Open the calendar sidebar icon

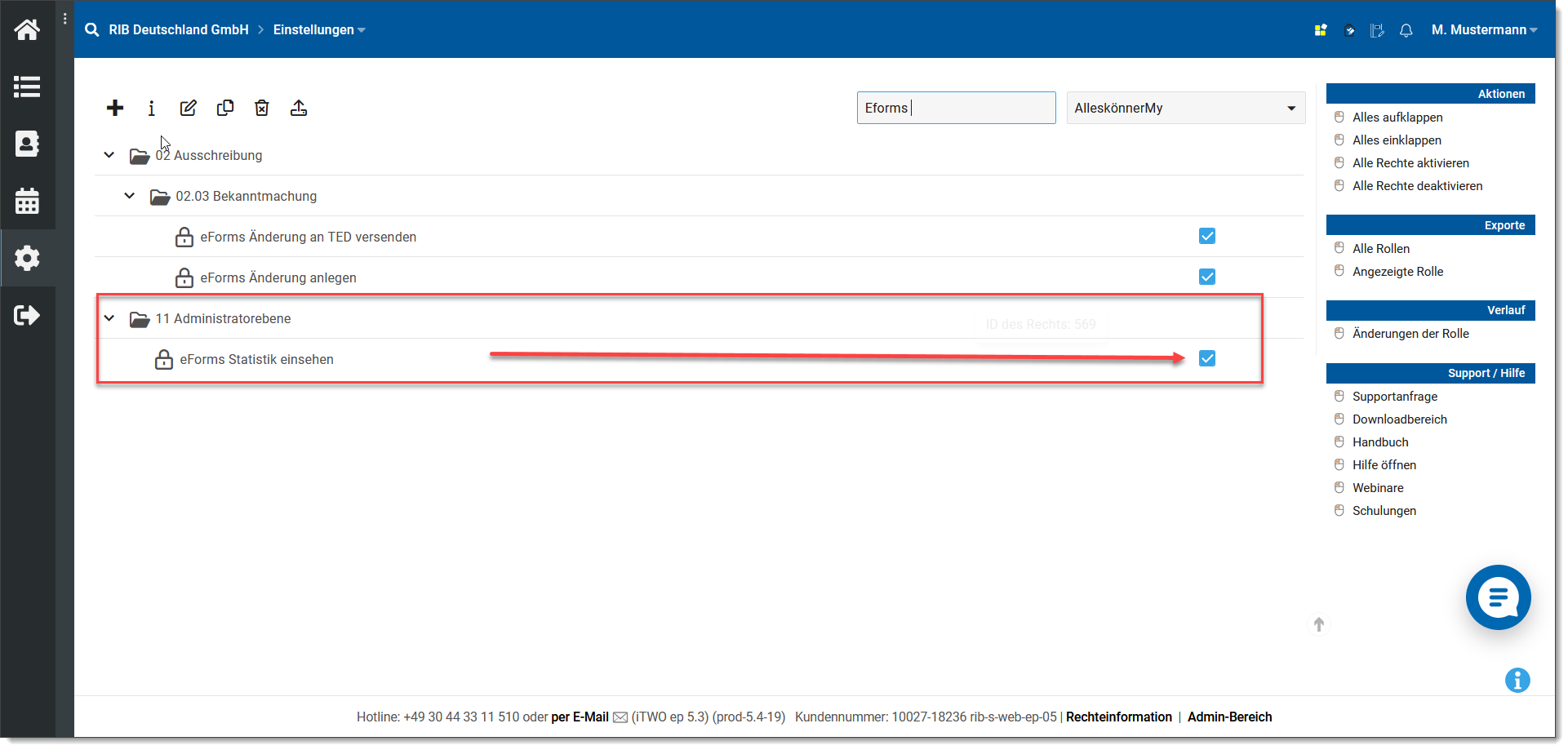[x=27, y=201]
